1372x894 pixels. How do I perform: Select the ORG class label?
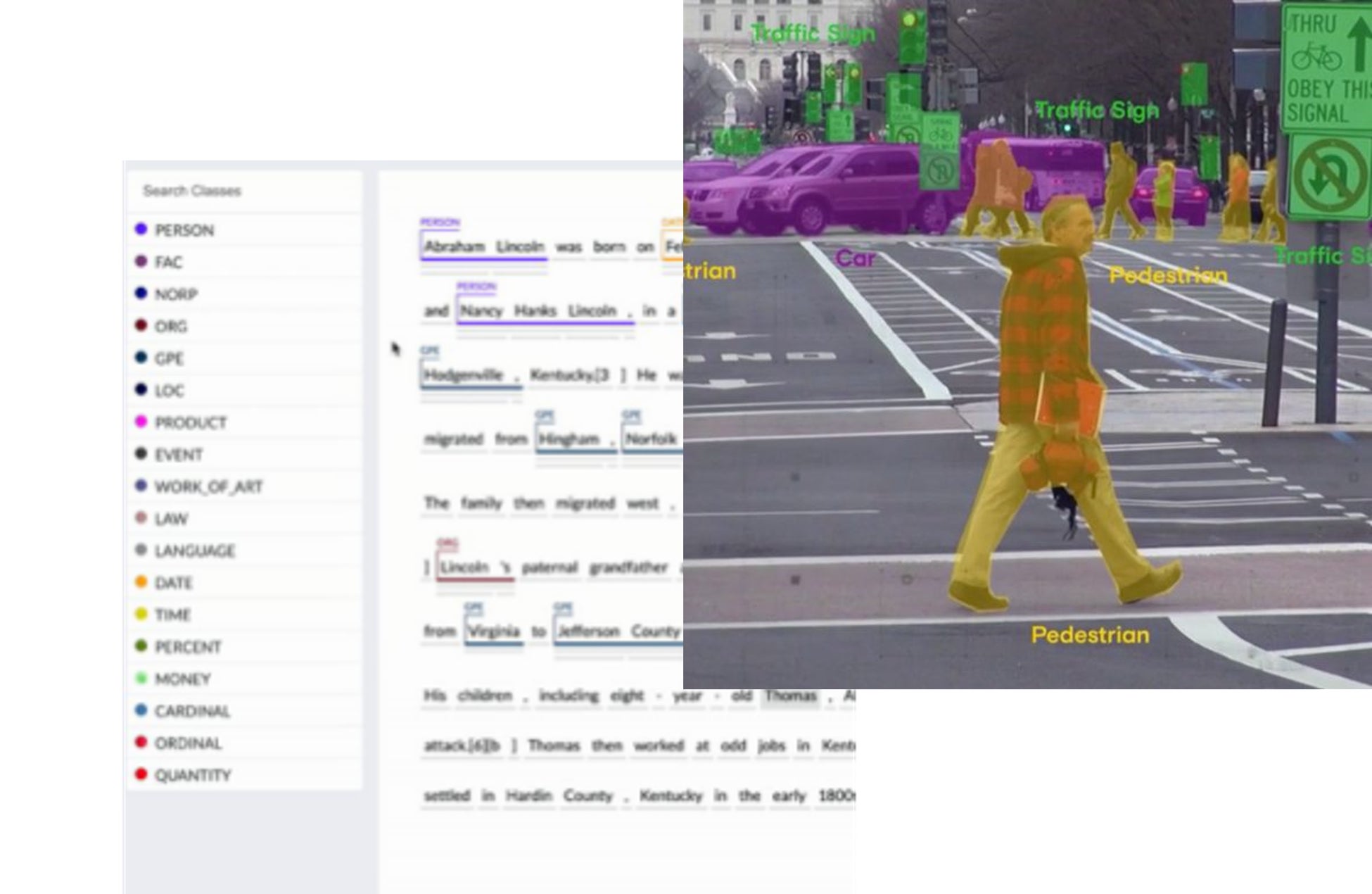pos(171,327)
